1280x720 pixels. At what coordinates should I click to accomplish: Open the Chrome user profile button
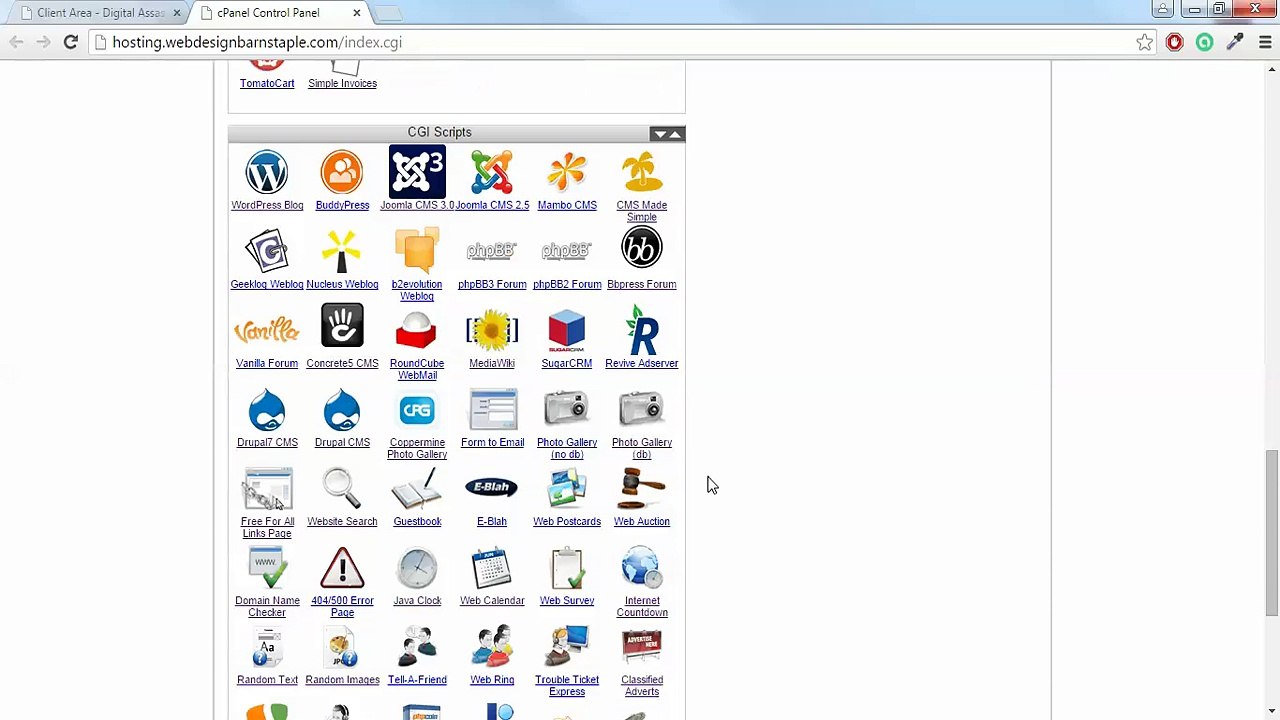pyautogui.click(x=1163, y=9)
